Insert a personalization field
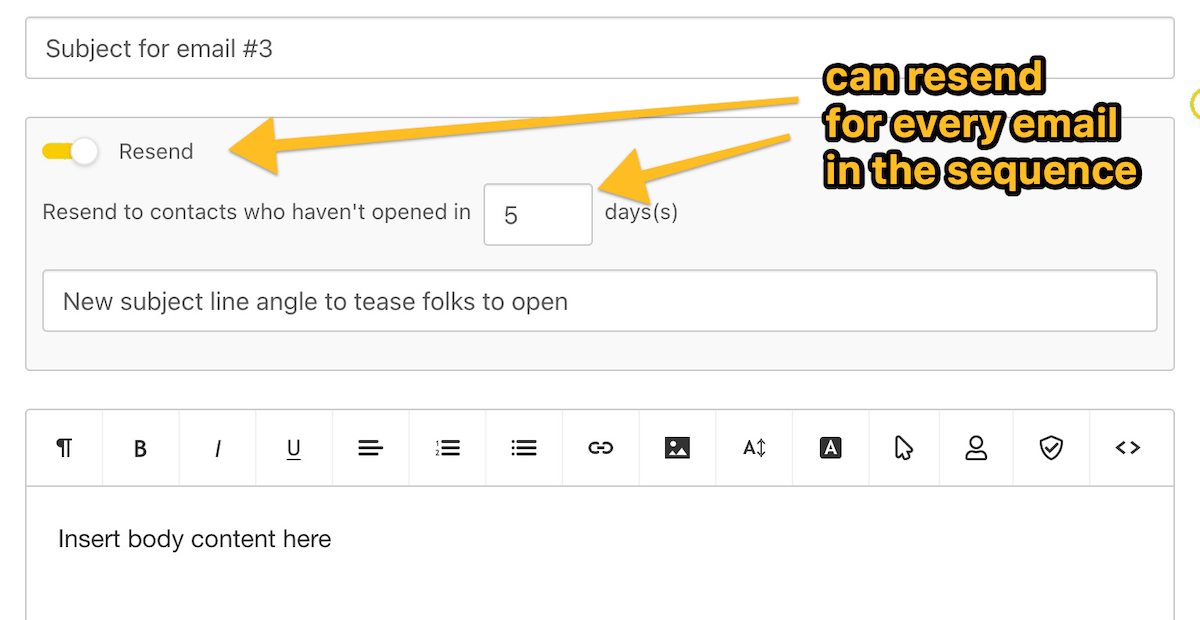The image size is (1200, 620). (x=976, y=448)
